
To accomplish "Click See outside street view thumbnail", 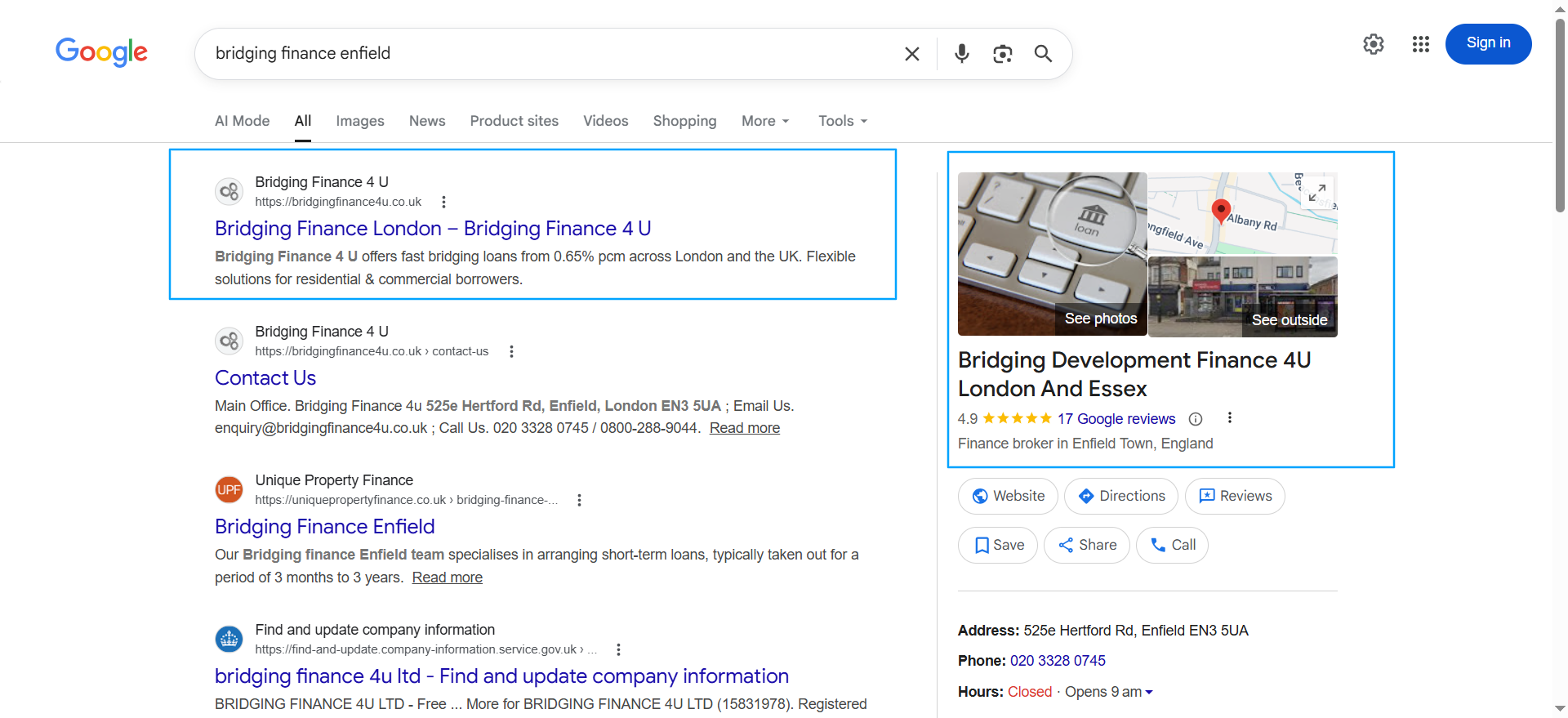I will [1243, 297].
